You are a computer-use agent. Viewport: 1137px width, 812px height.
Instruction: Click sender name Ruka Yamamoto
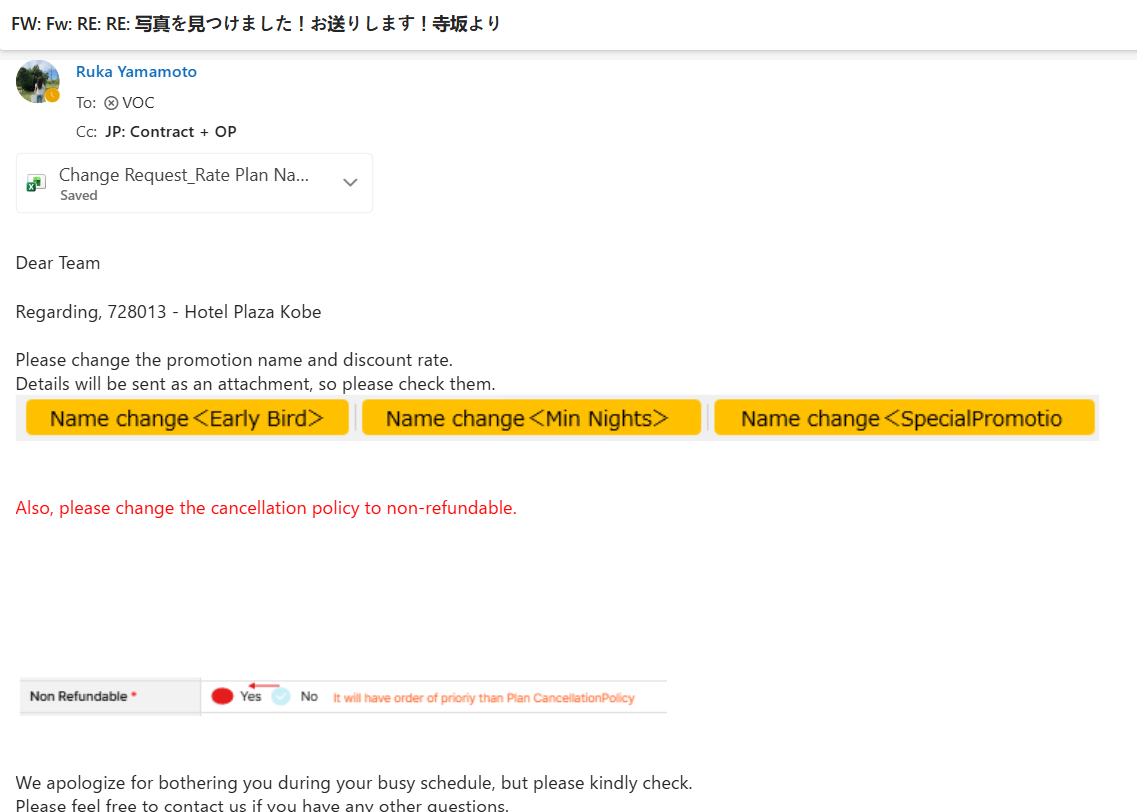136,72
